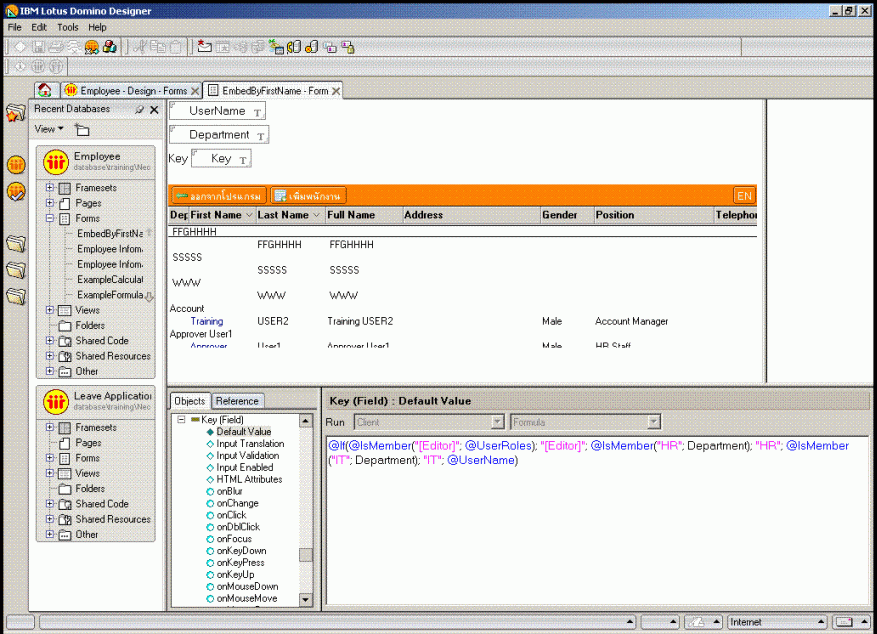Image resolution: width=877 pixels, height=634 pixels.
Task: Select onClick event in the Objects list
Action: 231,514
